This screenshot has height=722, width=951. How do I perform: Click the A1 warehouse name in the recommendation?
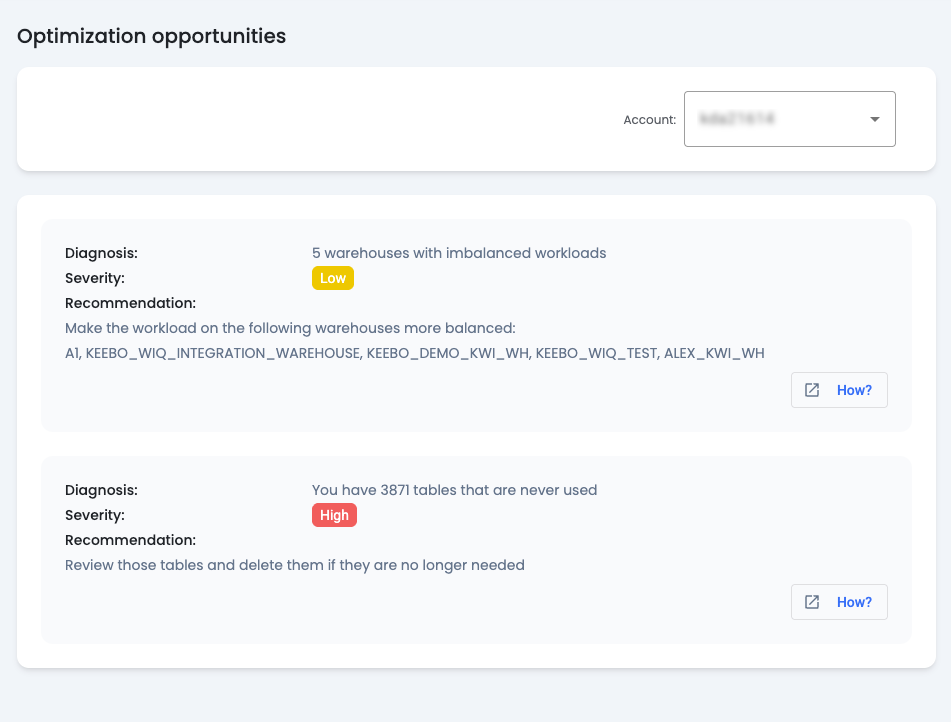click(70, 353)
